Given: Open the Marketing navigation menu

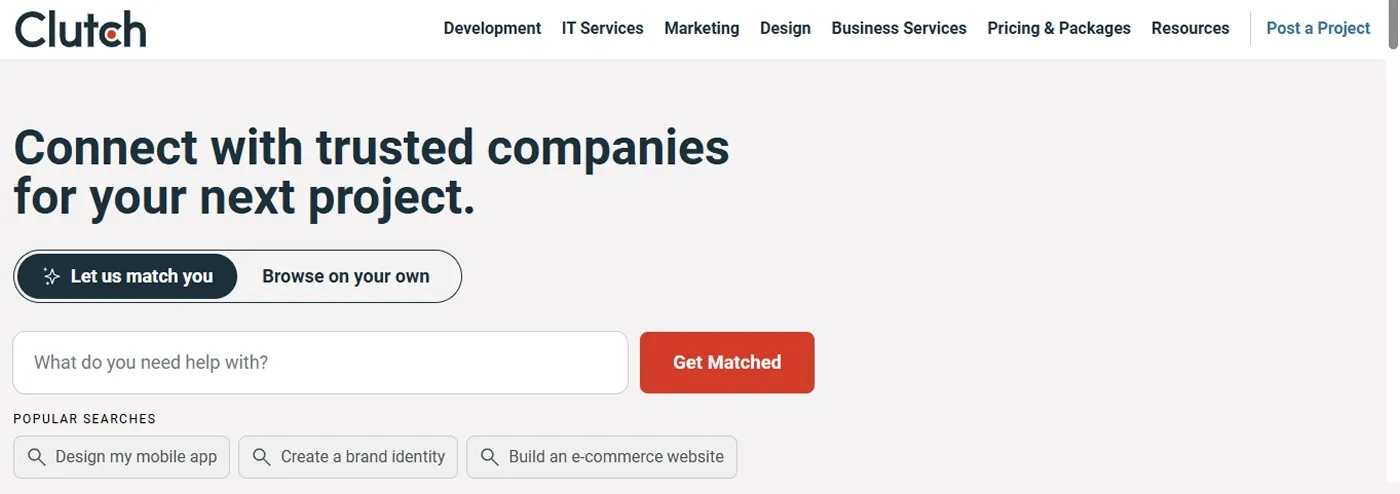Looking at the screenshot, I should coord(701,29).
